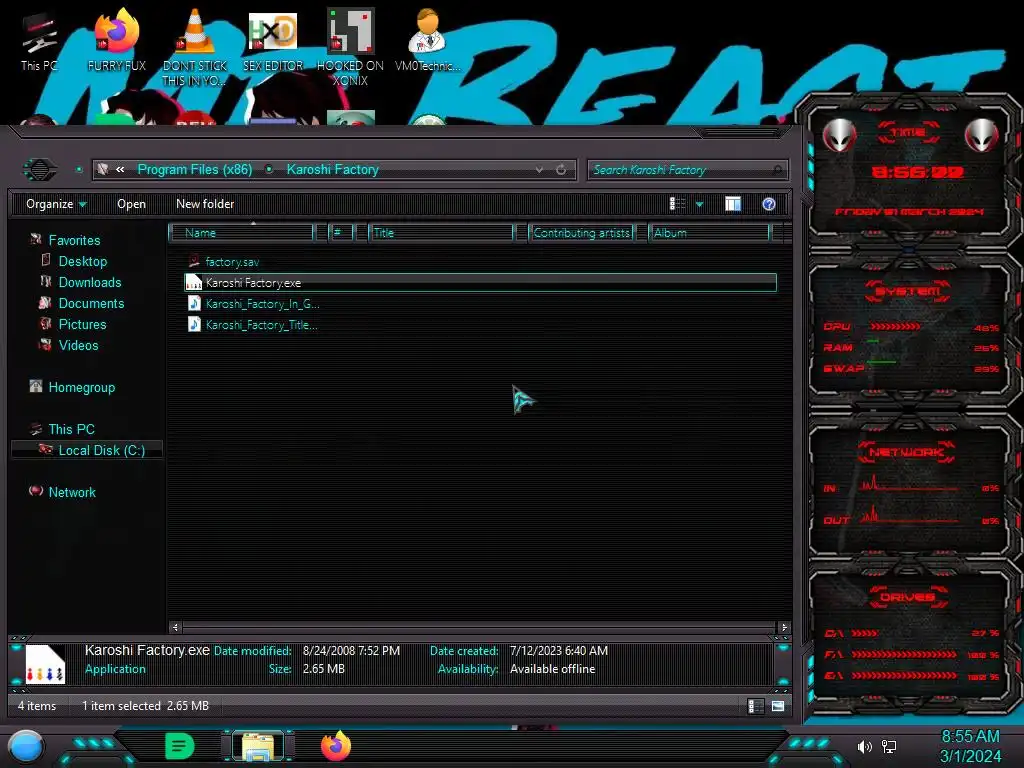
Task: Open HOOKED ON XONIX desktop shortcut
Action: (350, 47)
